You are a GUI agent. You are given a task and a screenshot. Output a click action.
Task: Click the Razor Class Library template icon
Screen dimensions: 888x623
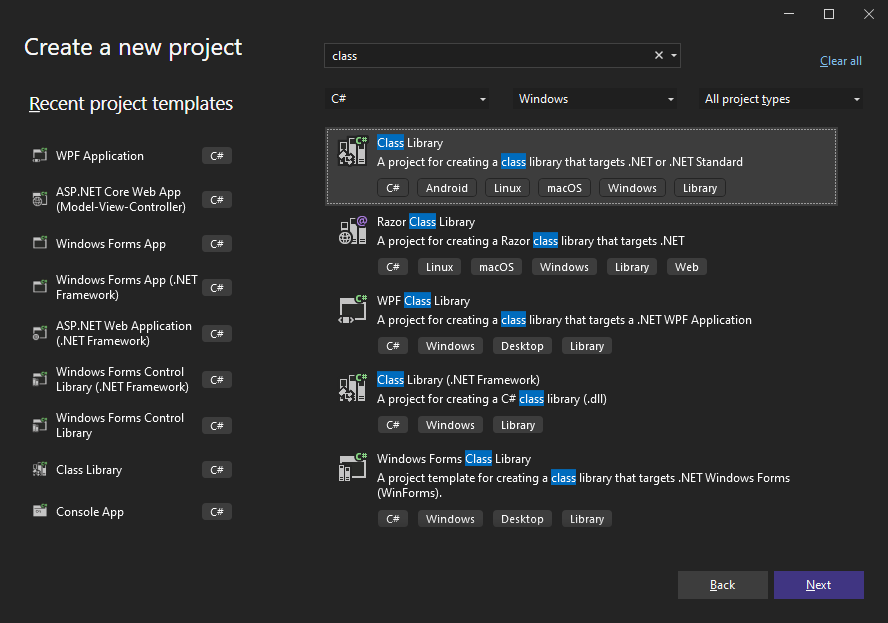(353, 230)
